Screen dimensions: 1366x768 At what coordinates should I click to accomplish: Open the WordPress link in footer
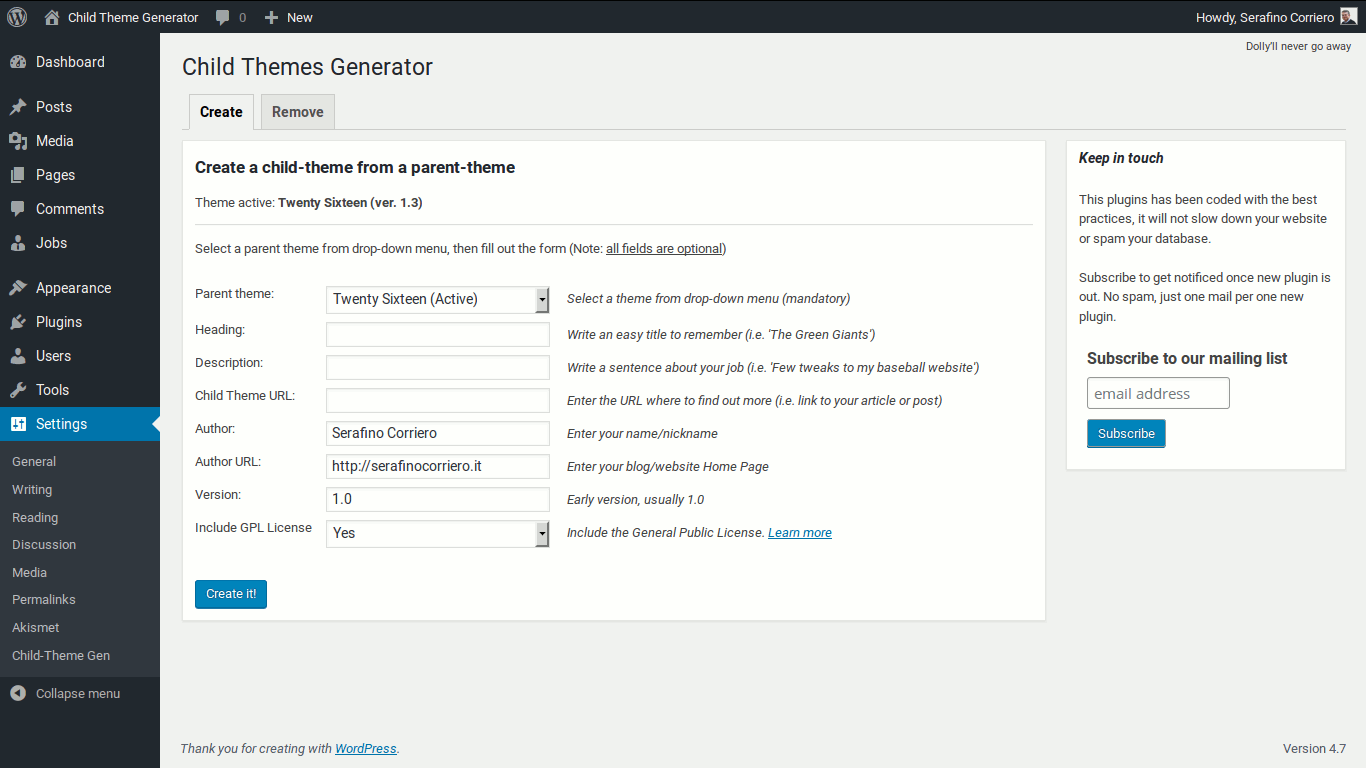(366, 749)
